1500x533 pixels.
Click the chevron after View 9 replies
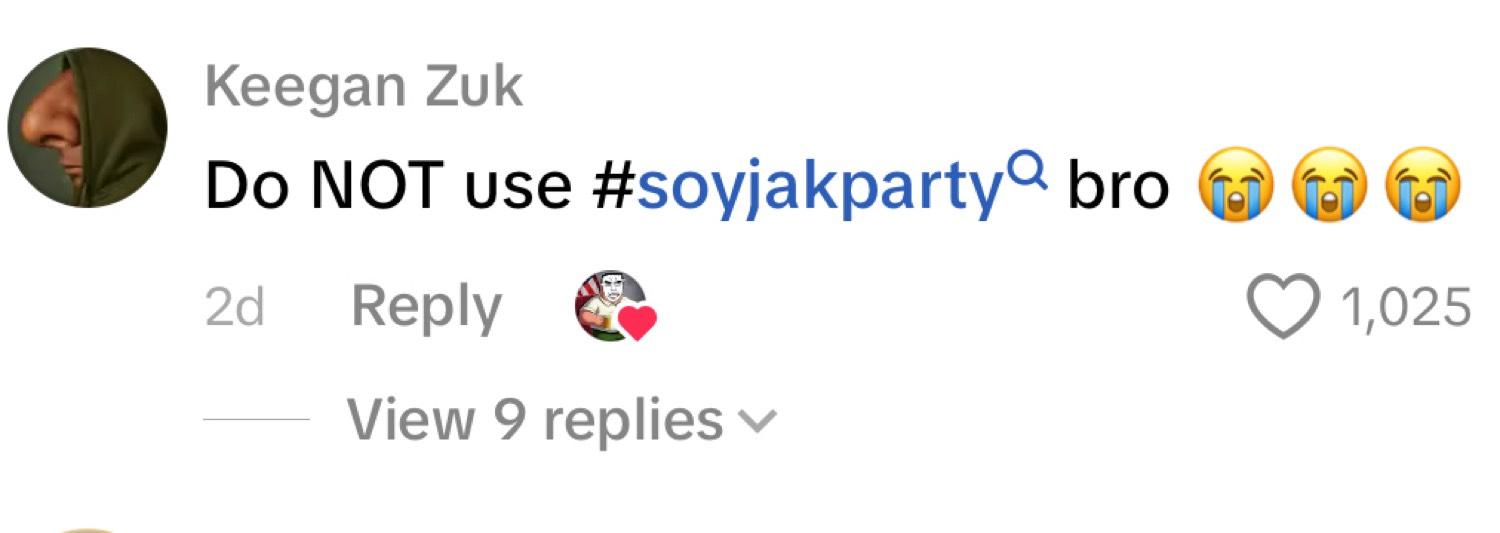(x=756, y=423)
